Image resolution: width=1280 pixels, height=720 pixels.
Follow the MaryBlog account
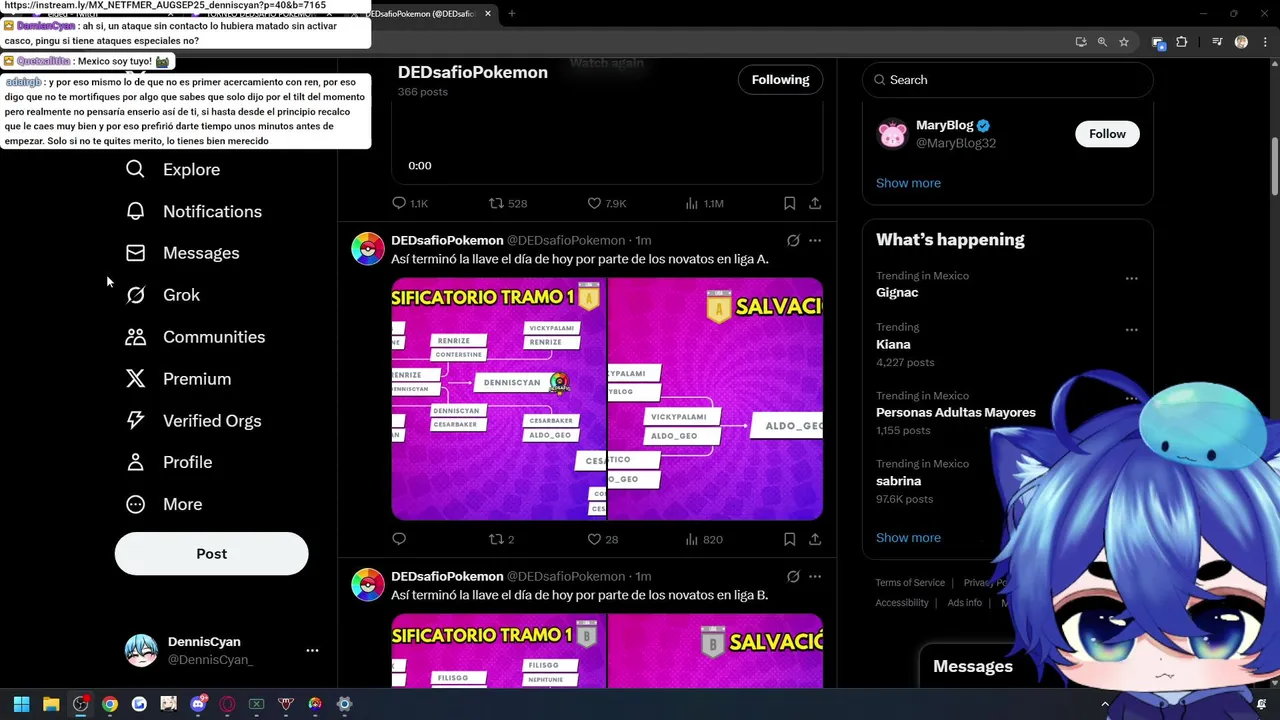coord(1107,134)
